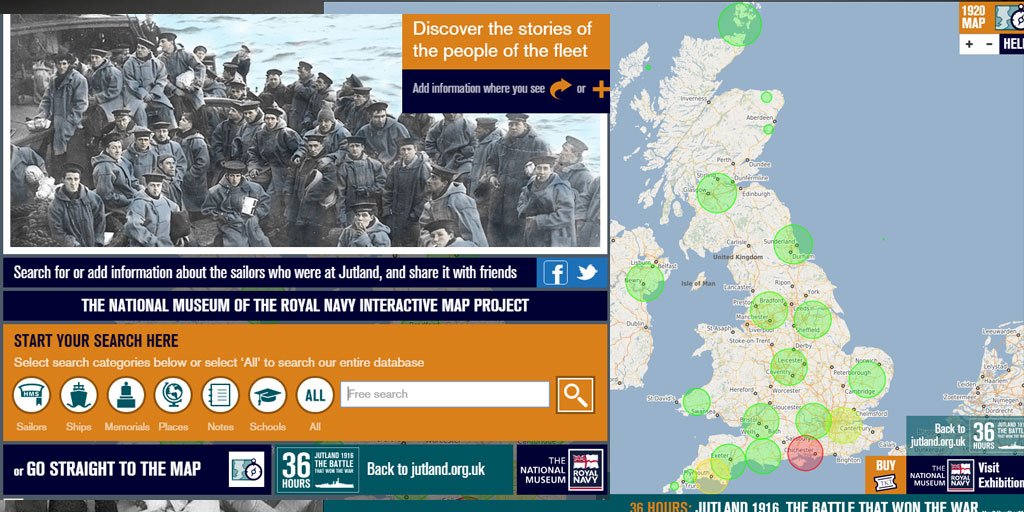1024x512 pixels.
Task: Open the green cluster near Sunderland and Durham
Action: pyautogui.click(x=793, y=244)
